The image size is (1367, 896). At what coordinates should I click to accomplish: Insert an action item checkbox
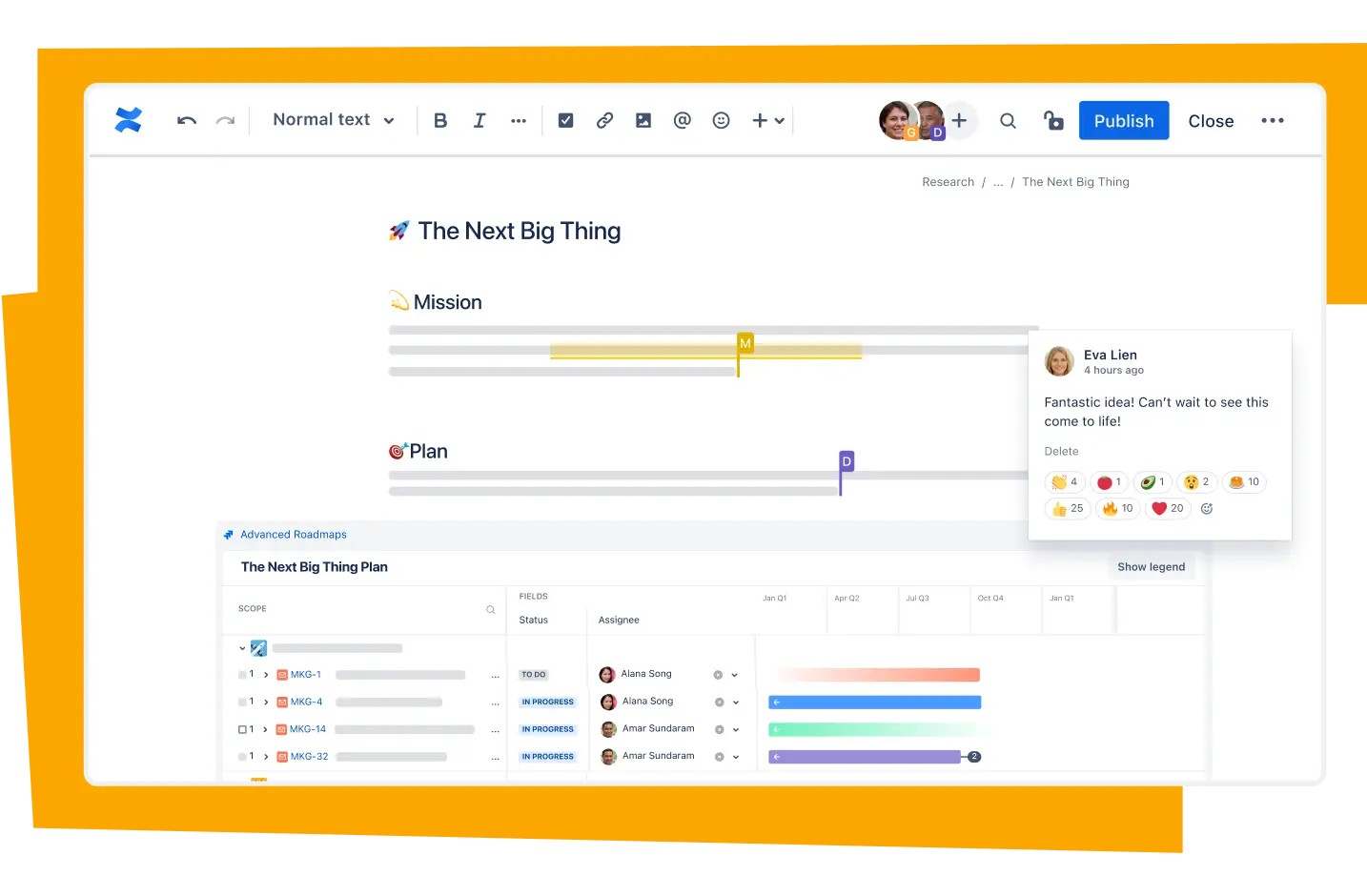click(x=565, y=120)
